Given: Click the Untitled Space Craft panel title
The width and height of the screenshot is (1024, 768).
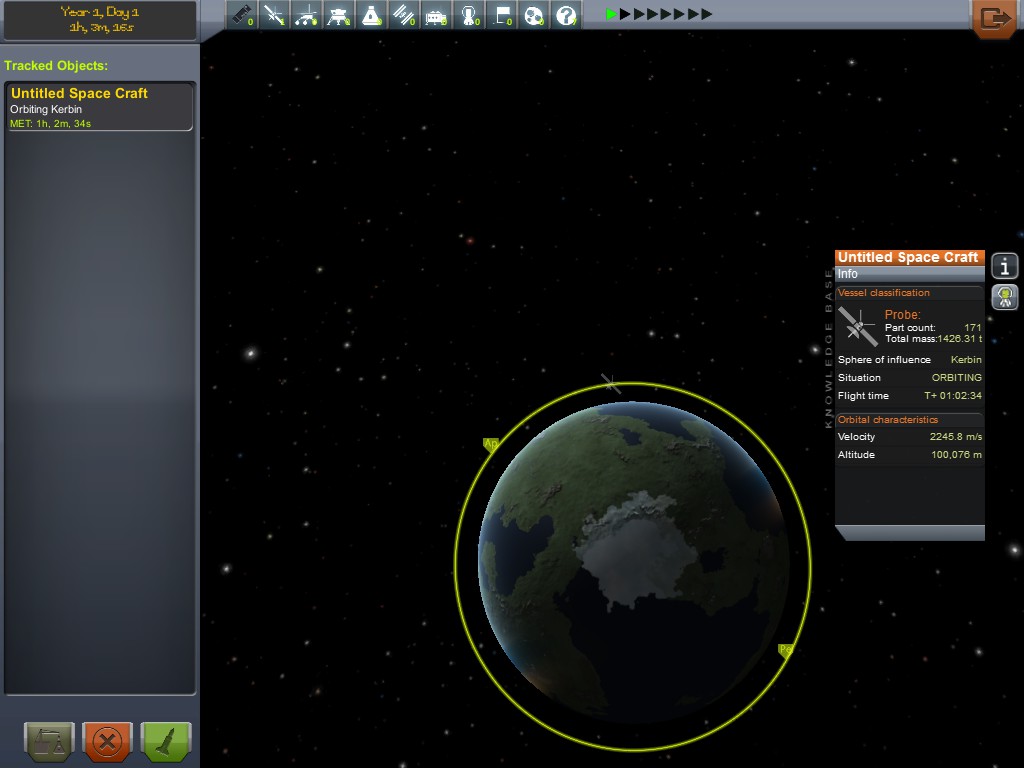Looking at the screenshot, I should (909, 257).
